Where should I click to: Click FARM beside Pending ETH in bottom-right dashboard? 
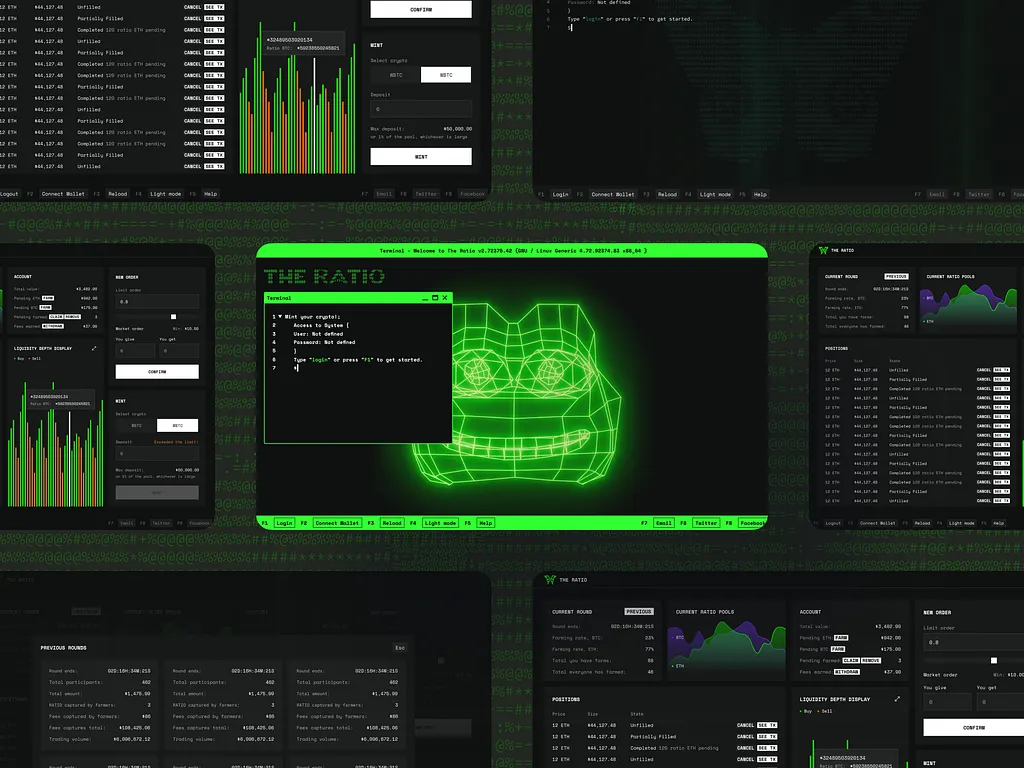point(841,637)
